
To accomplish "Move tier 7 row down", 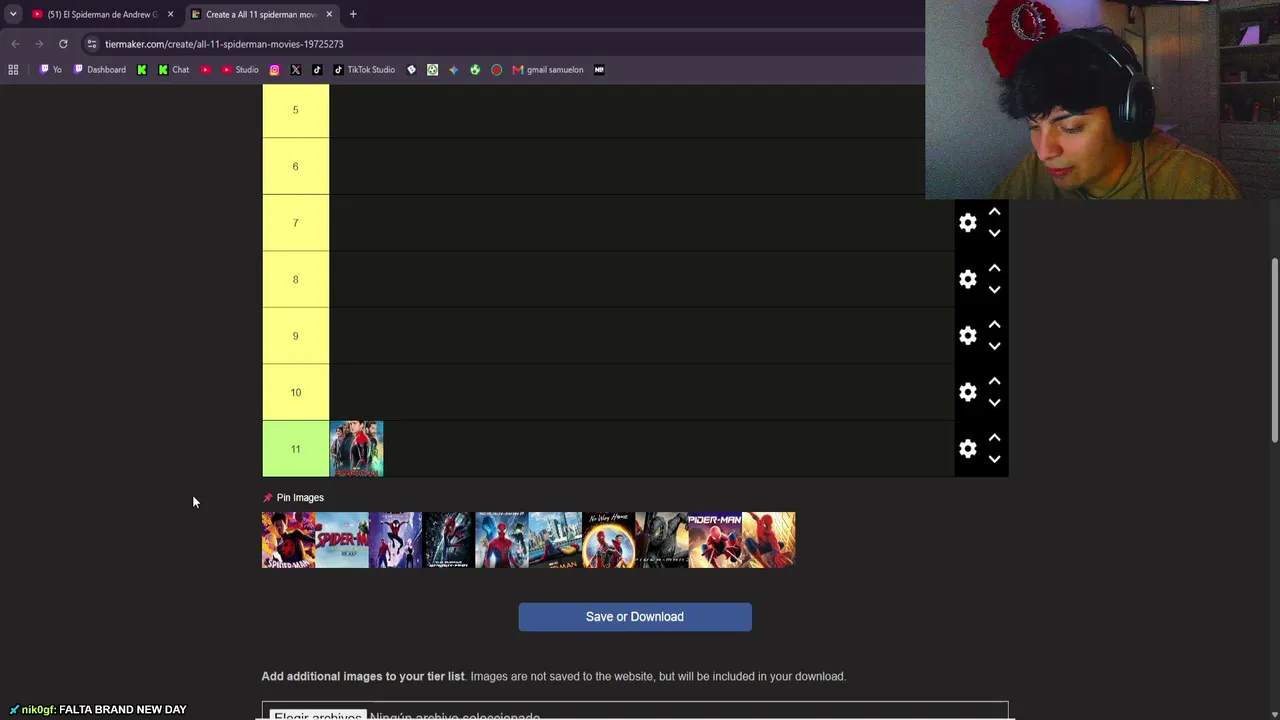I will click(x=994, y=233).
